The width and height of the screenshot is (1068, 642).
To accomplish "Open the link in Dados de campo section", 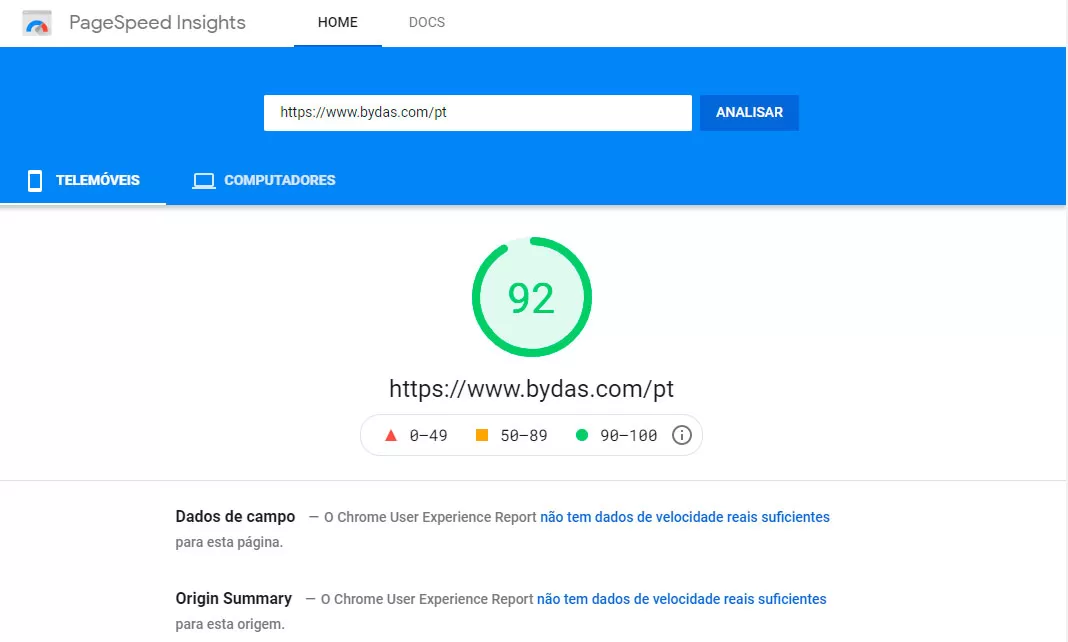I will pos(685,517).
